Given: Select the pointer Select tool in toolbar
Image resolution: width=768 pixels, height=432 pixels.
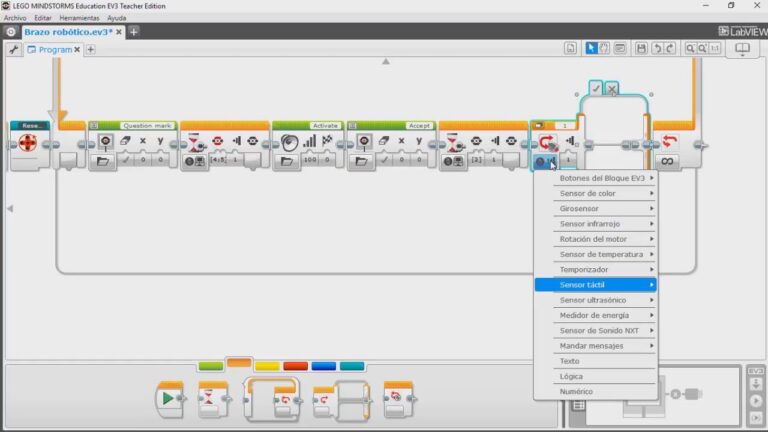Looking at the screenshot, I should 591,48.
